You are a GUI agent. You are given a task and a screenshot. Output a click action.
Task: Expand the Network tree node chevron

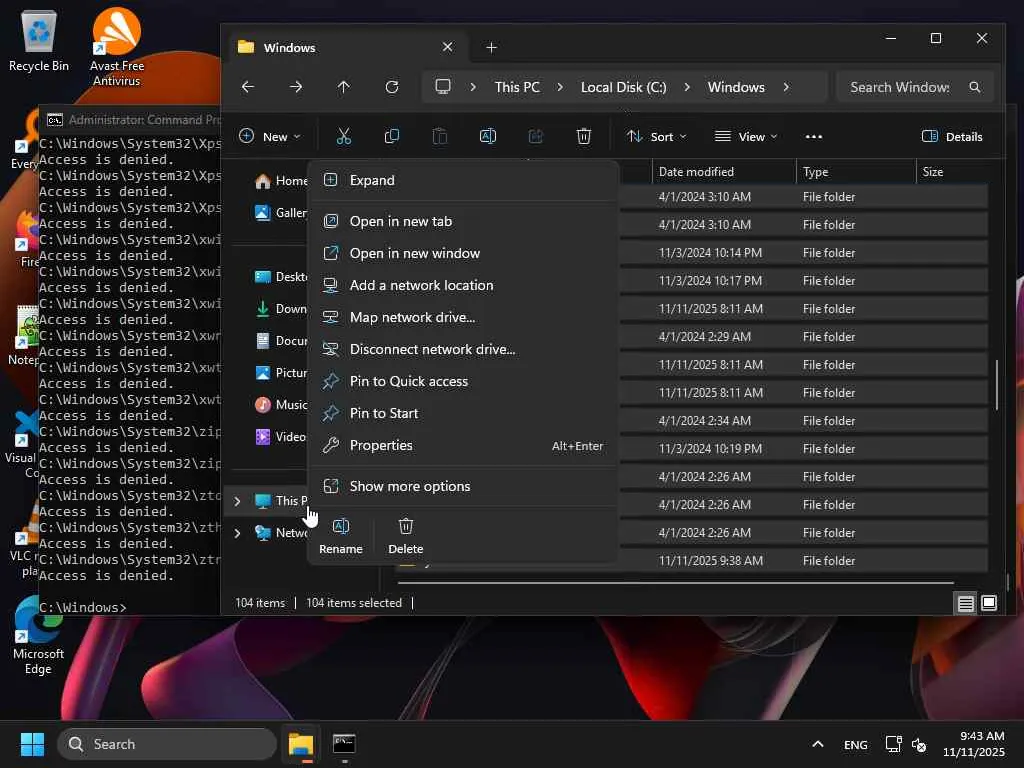click(237, 533)
